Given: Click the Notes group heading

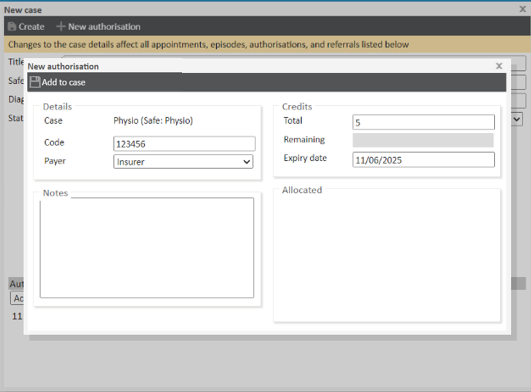Looking at the screenshot, I should [x=55, y=193].
